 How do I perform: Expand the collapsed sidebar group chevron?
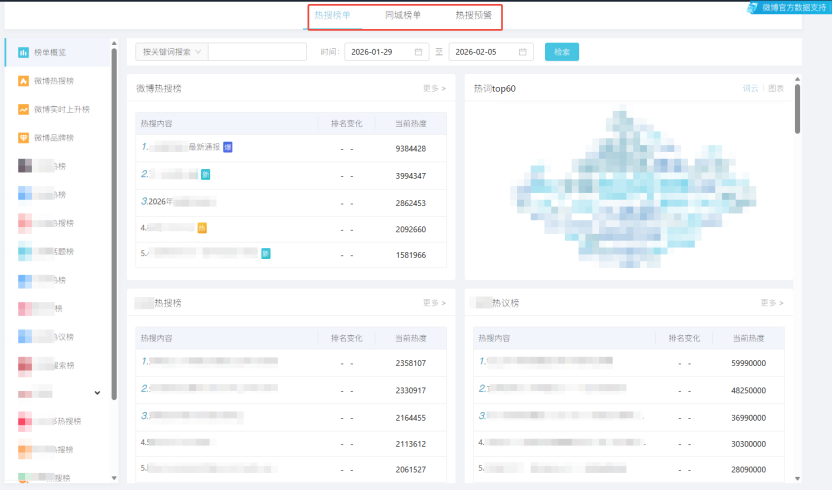pyautogui.click(x=97, y=393)
